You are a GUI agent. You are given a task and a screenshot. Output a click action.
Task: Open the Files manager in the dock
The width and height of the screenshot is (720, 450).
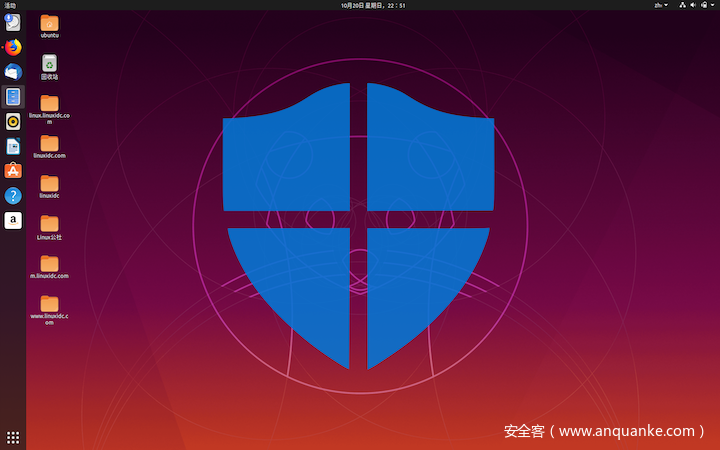click(x=13, y=97)
